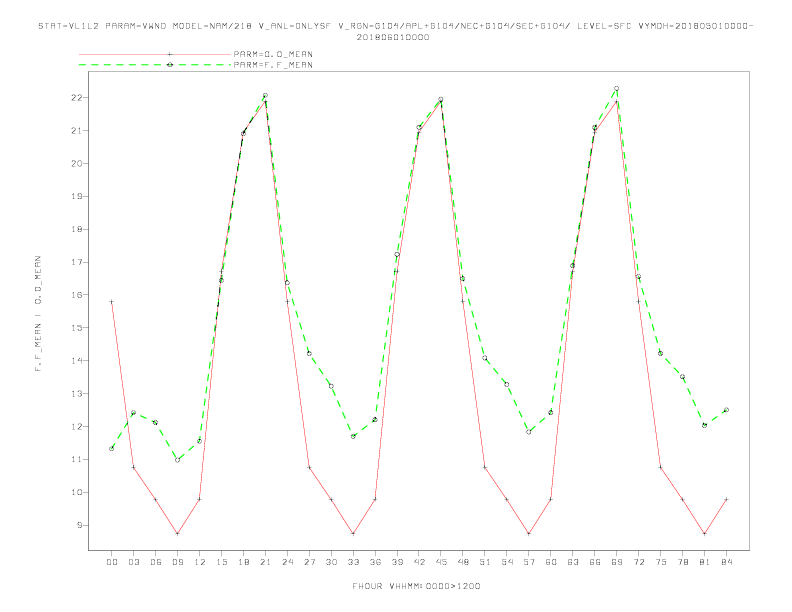Click the green circle data point at hour 33

pos(353,436)
